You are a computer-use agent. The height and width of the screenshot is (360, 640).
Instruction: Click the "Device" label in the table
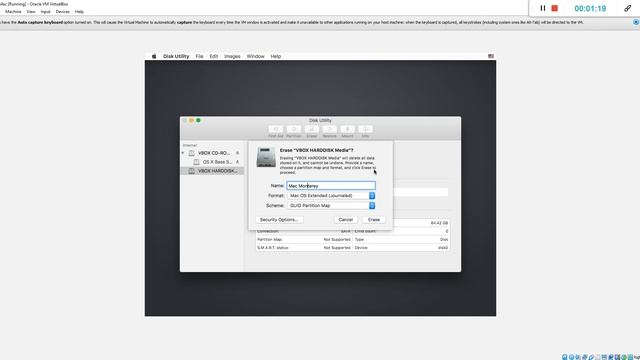361,248
